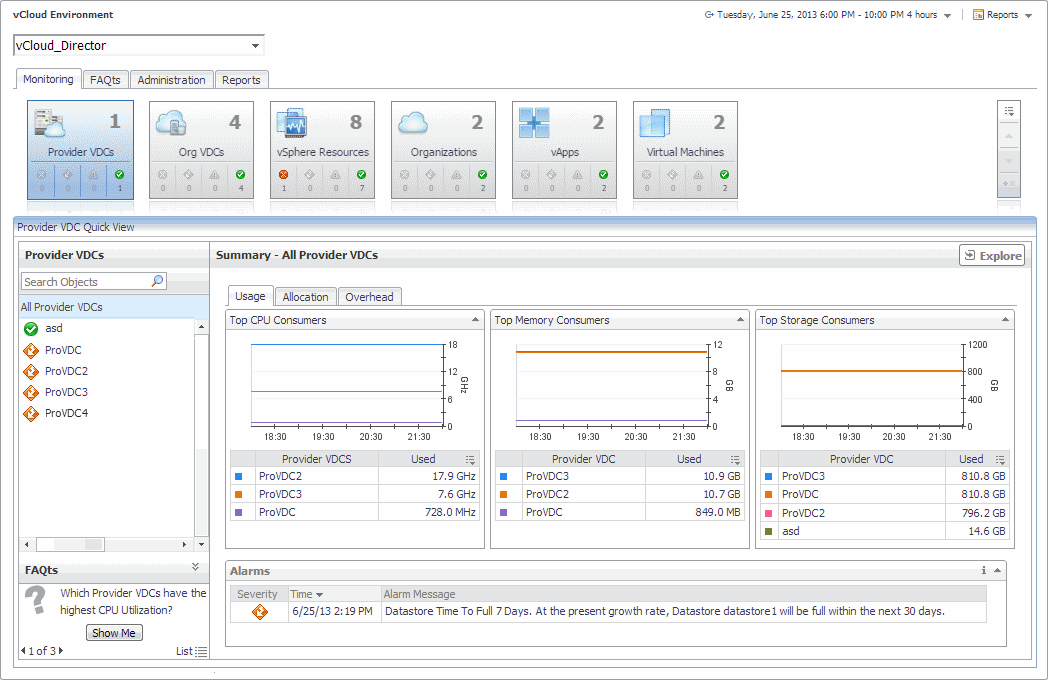Expand the time range selector dropdown
This screenshot has width=1048, height=680.
[947, 15]
